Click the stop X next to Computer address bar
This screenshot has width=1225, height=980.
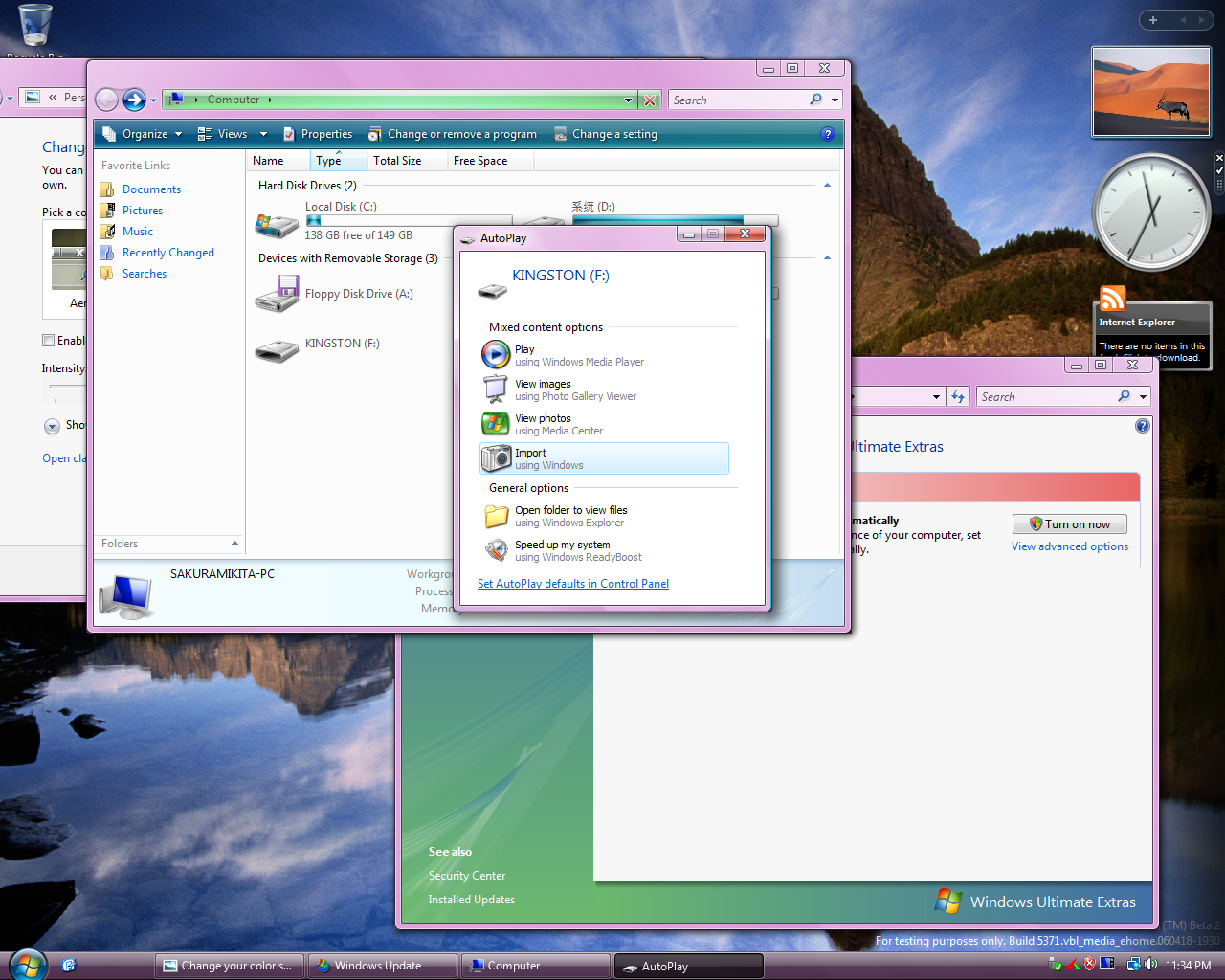pyautogui.click(x=650, y=100)
